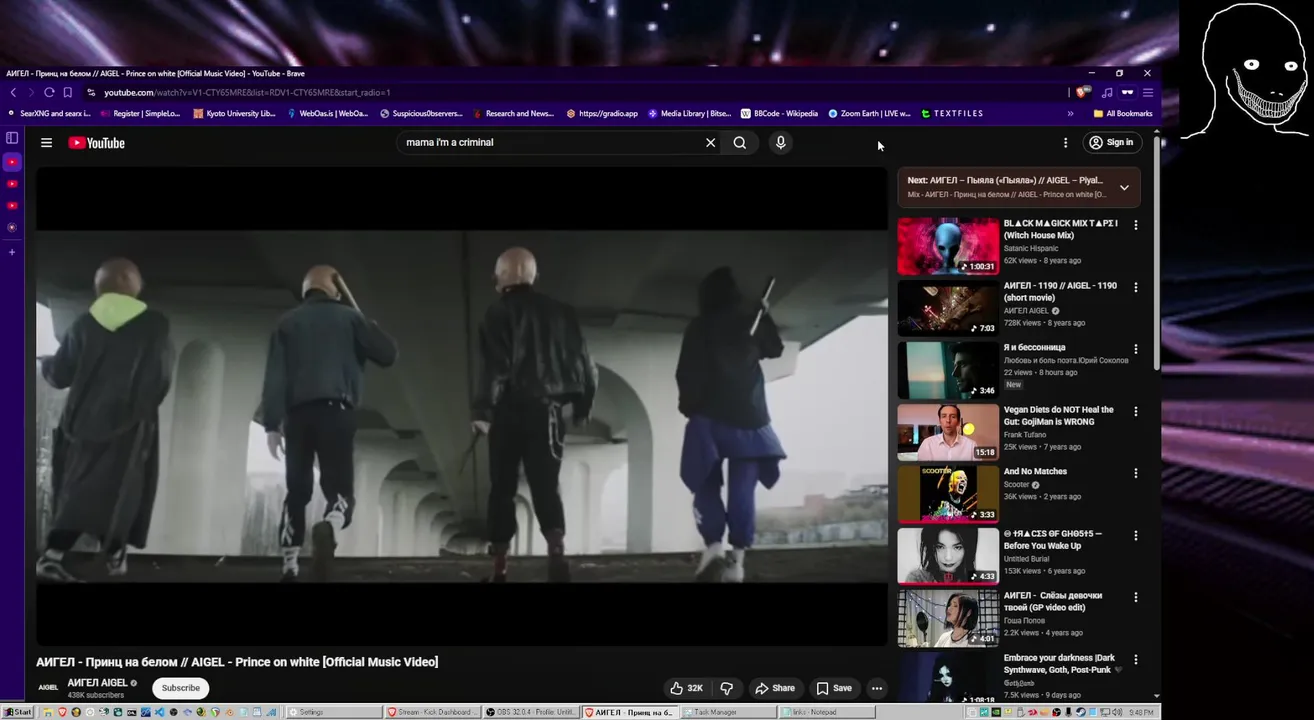Open the Zoom Earth bookmark
The image size is (1314, 720).
[869, 113]
